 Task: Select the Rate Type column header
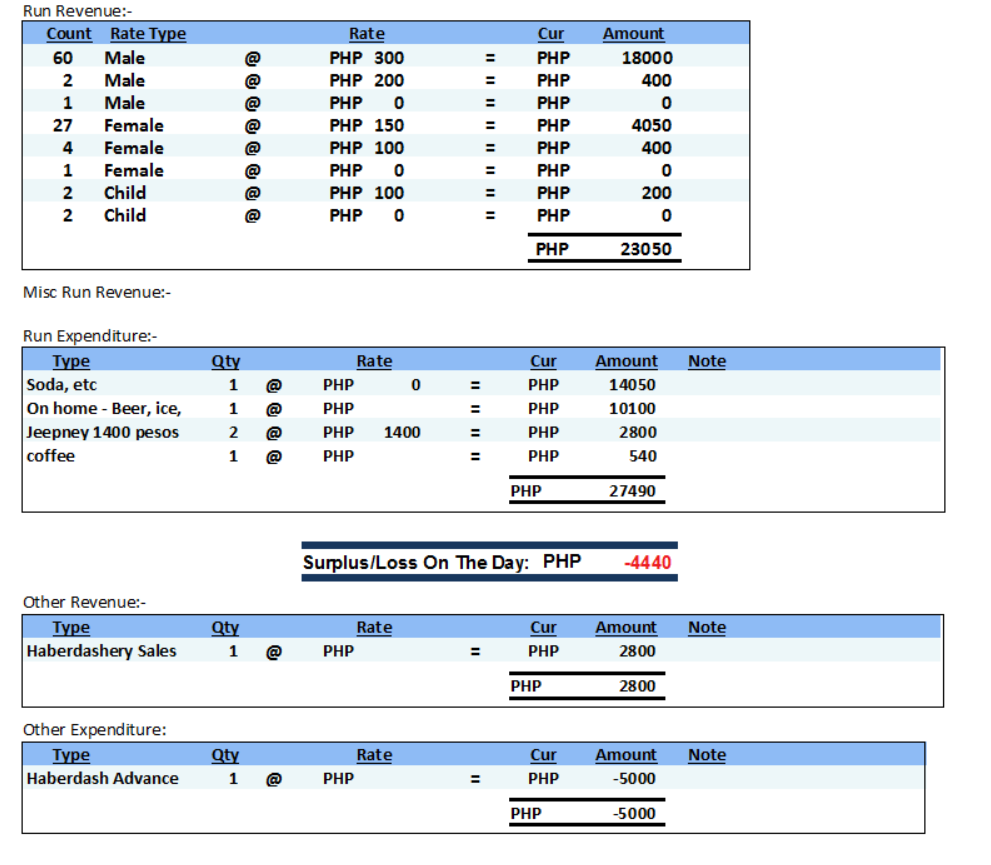click(147, 34)
